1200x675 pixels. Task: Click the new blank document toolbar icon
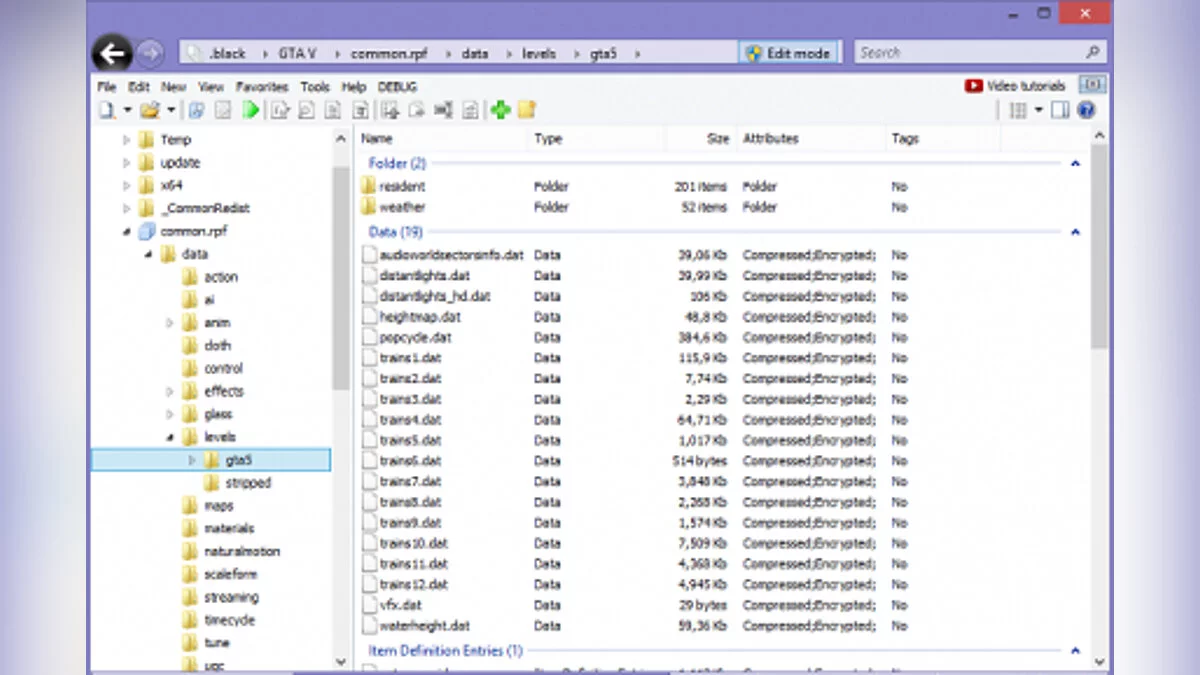105,110
